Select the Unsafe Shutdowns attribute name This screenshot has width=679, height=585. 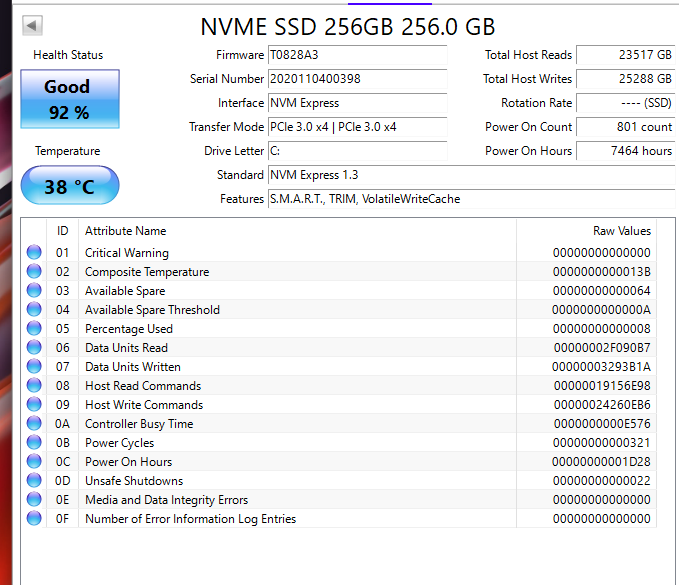click(x=134, y=481)
